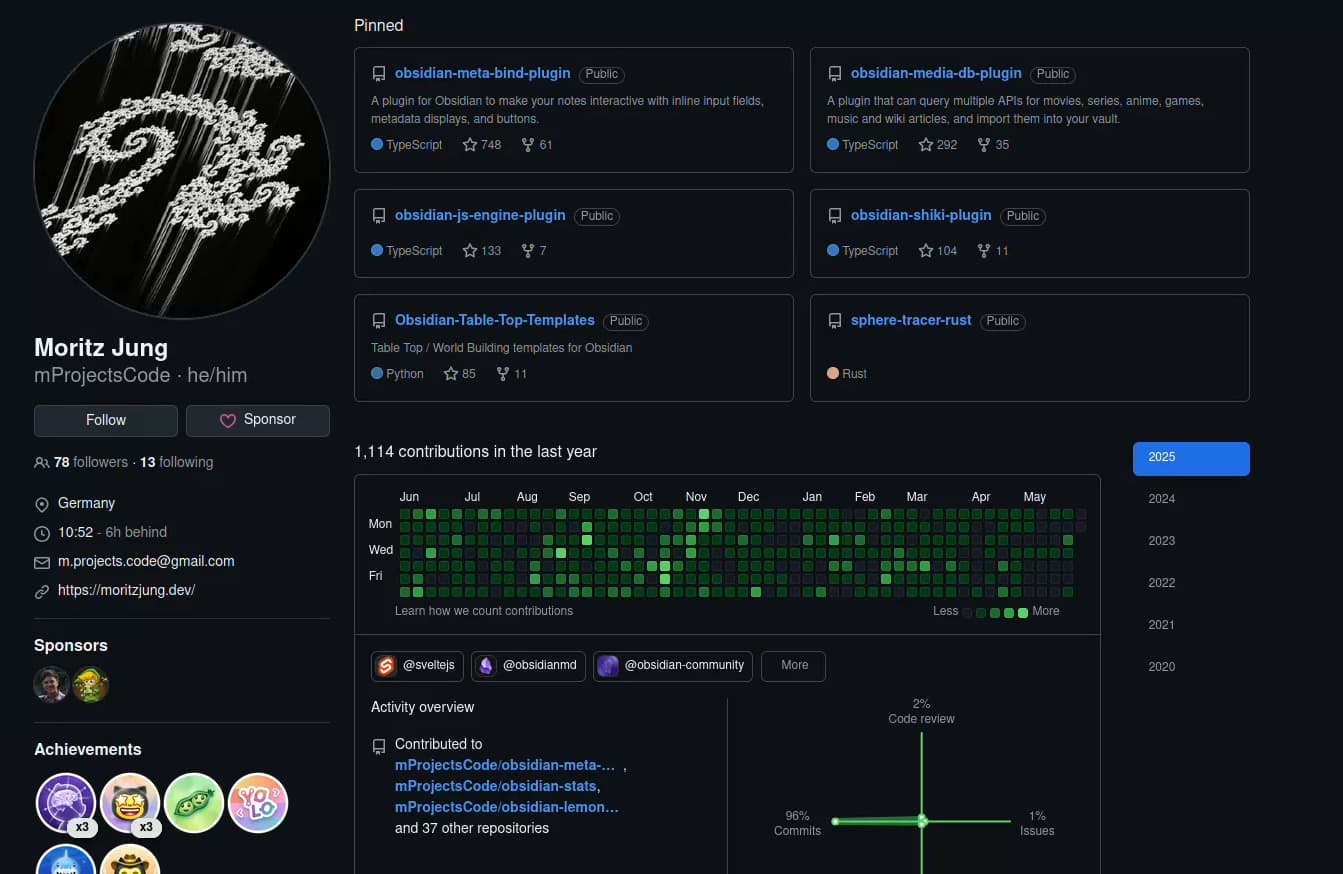Open the Pull Shark achievement badge
The width and height of the screenshot is (1343, 874).
click(x=66, y=860)
